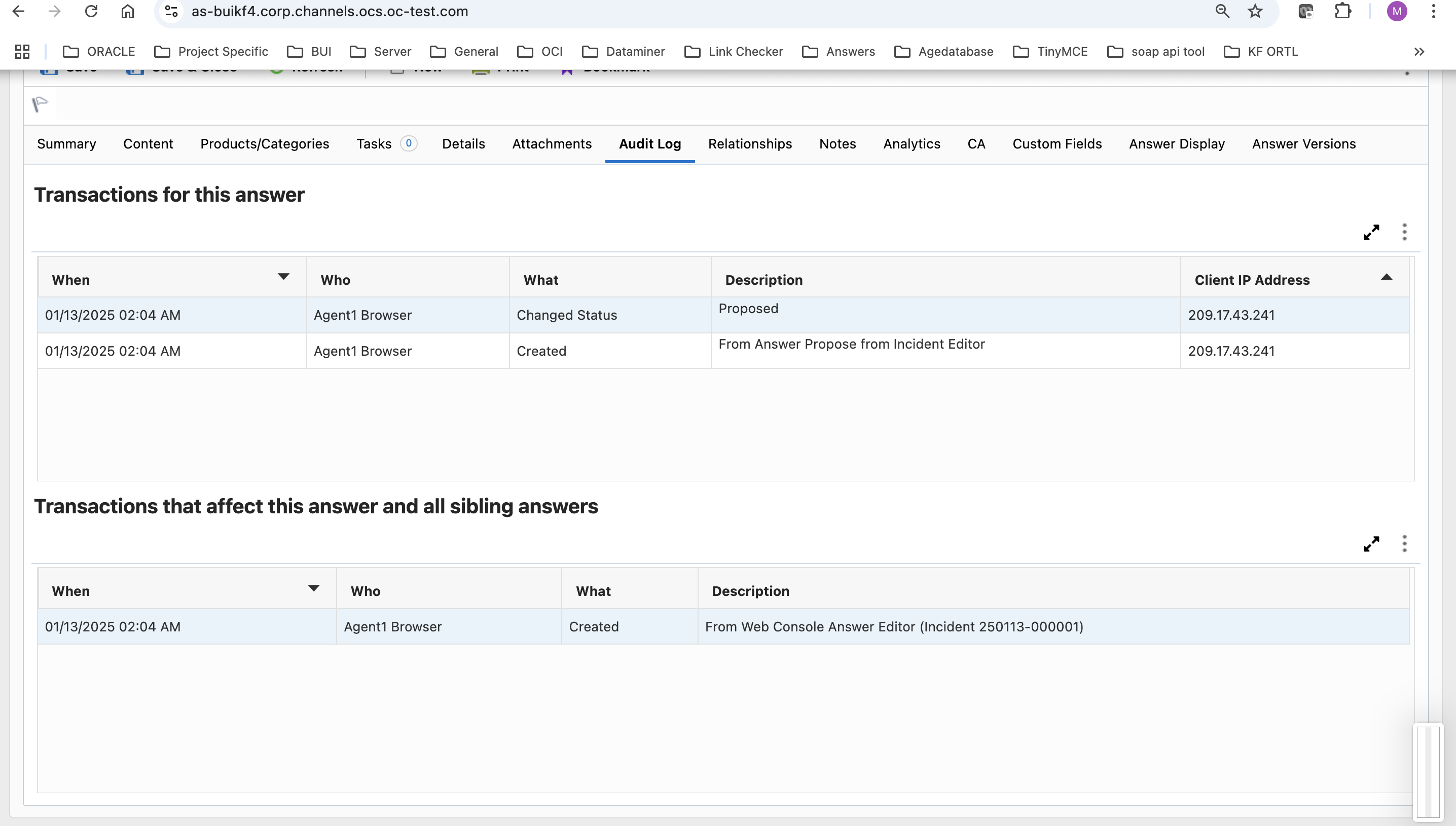Show the hidden bookmarks overflow chevron

1419,52
